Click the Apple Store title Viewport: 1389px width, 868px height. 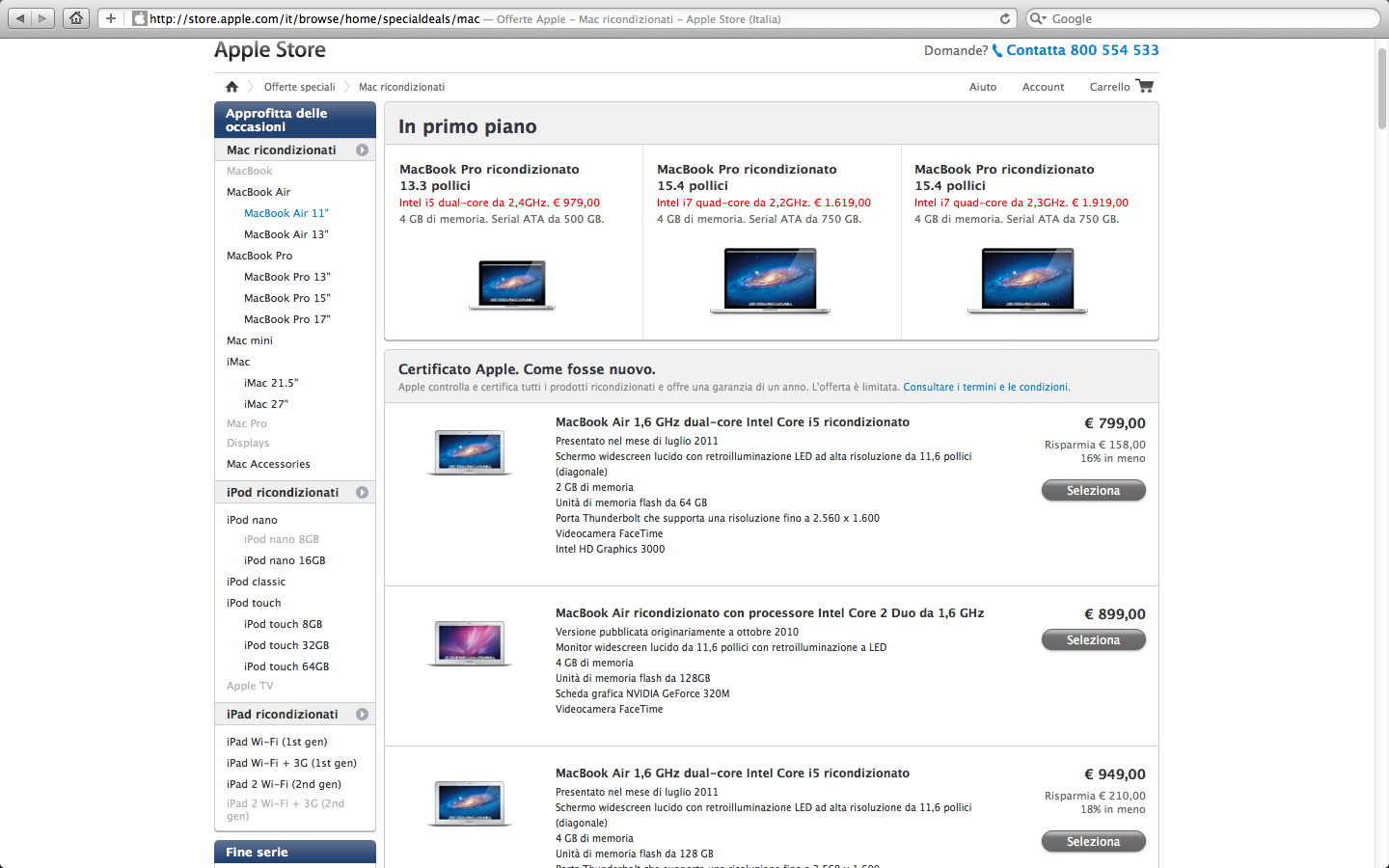pos(270,50)
